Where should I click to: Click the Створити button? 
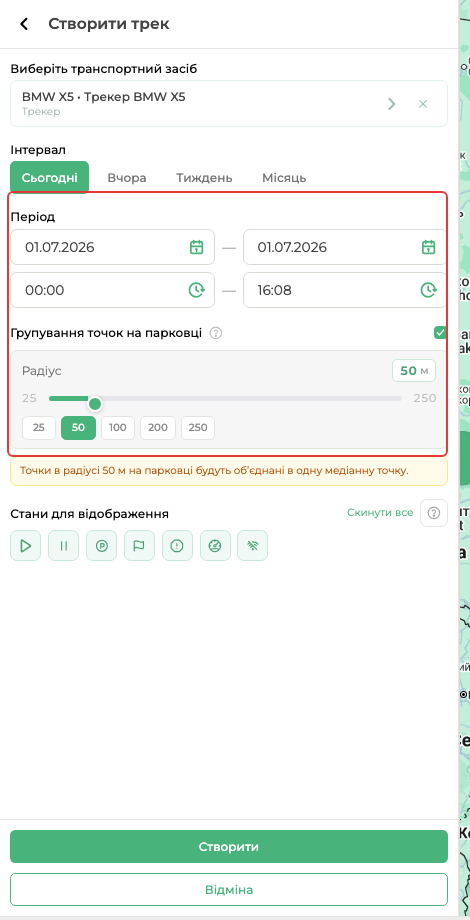pyautogui.click(x=229, y=847)
